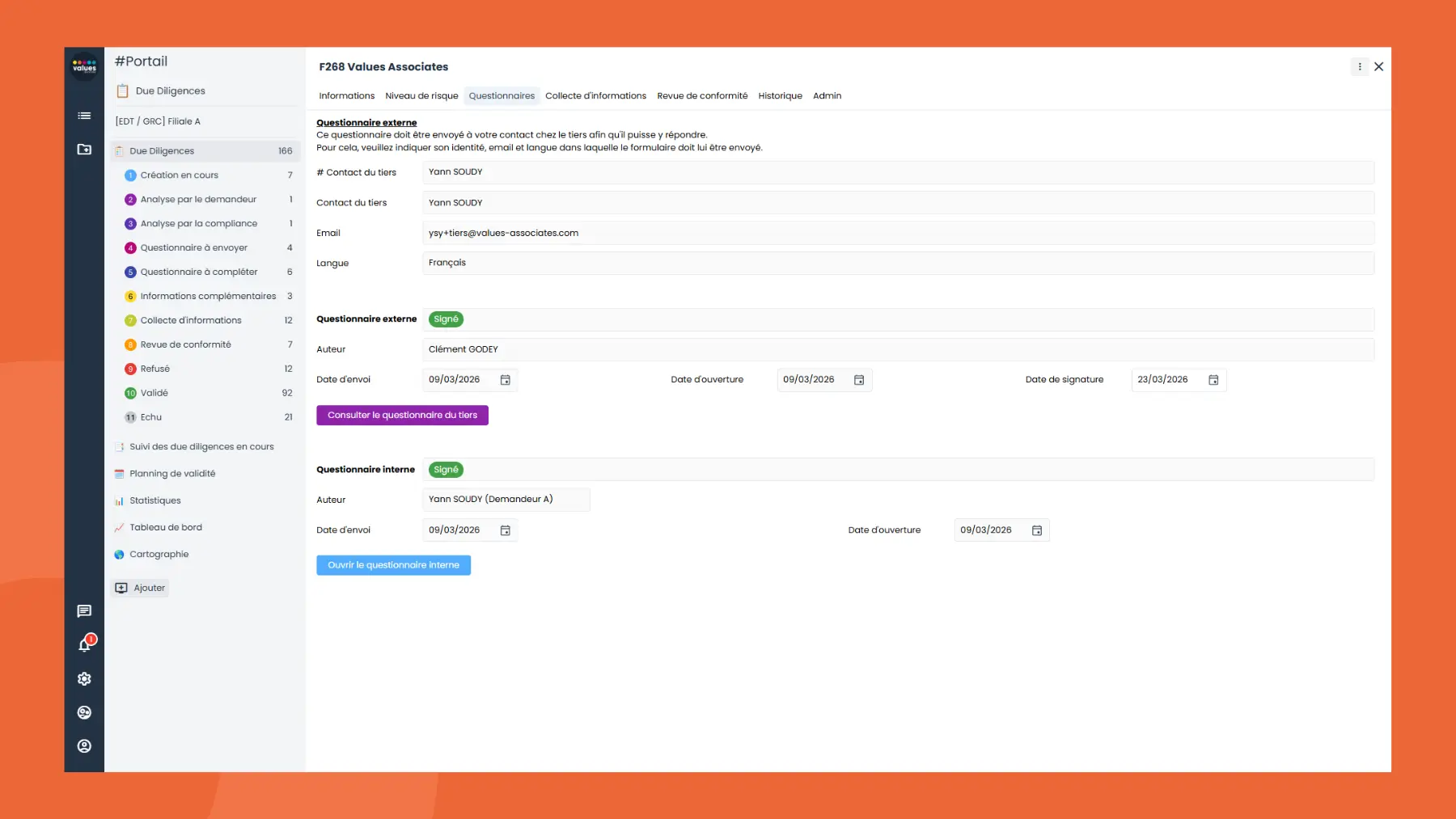The width and height of the screenshot is (1456, 819).
Task: Click the Email input field
Action: [647, 233]
